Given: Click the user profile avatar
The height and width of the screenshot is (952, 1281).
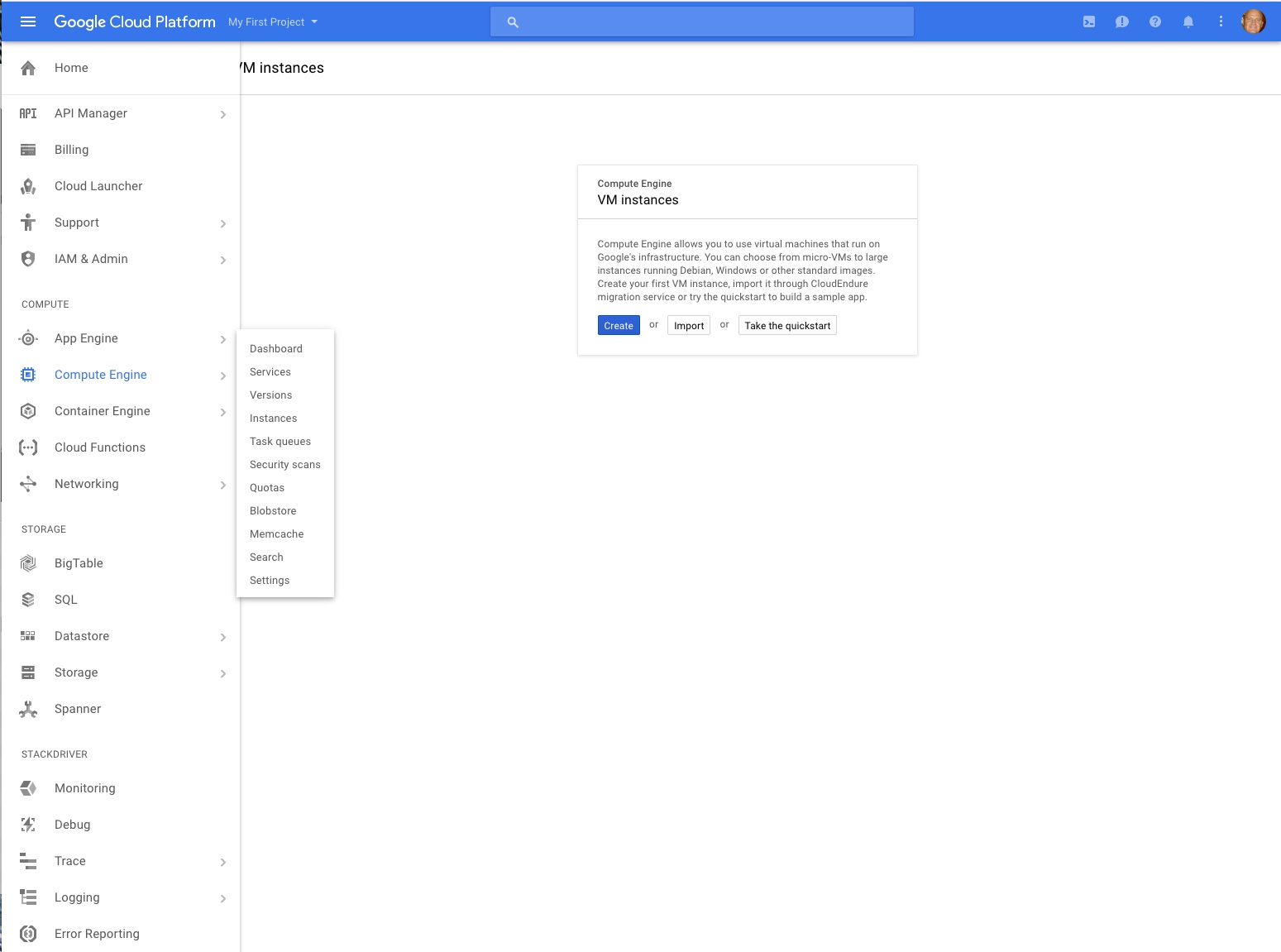Looking at the screenshot, I should 1253,22.
